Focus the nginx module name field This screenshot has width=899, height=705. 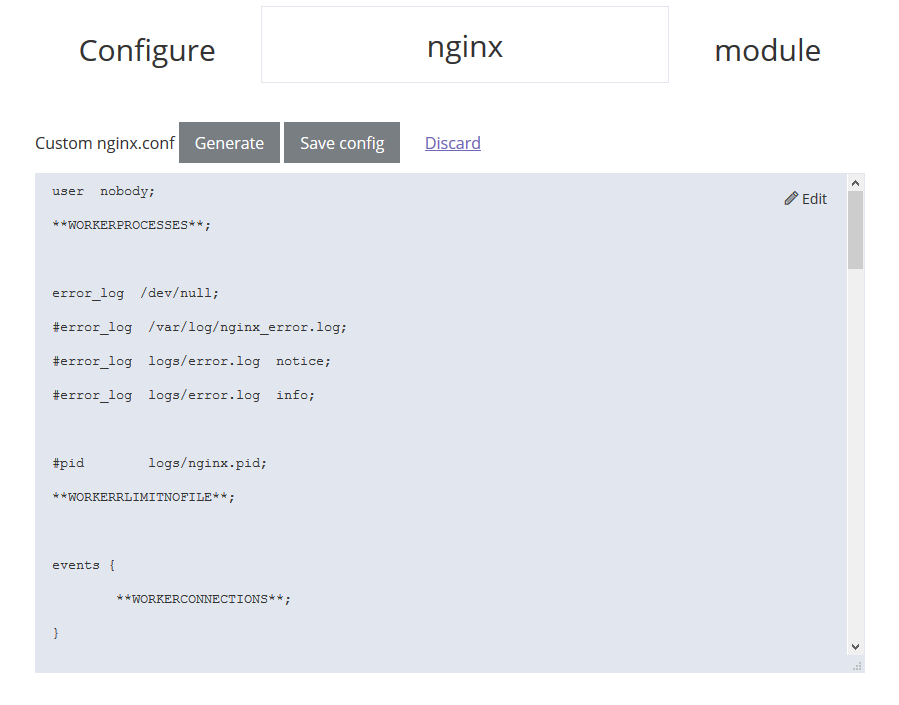click(465, 45)
